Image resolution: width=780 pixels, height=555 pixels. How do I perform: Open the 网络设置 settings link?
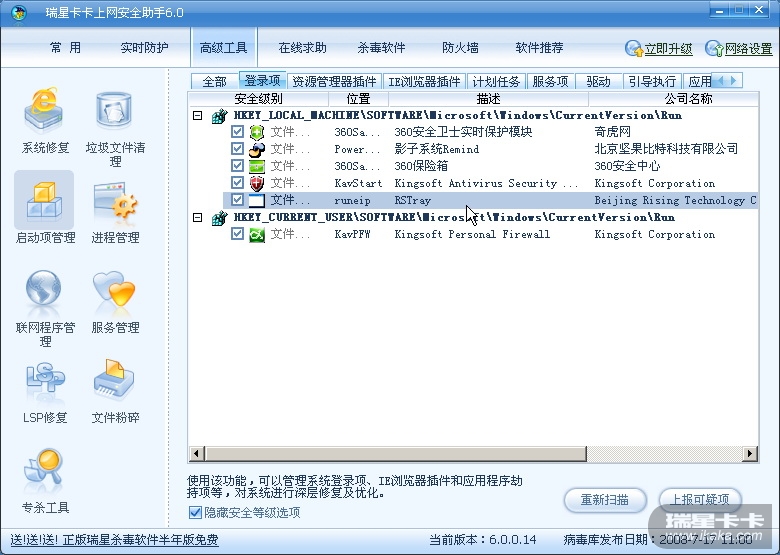[749, 49]
